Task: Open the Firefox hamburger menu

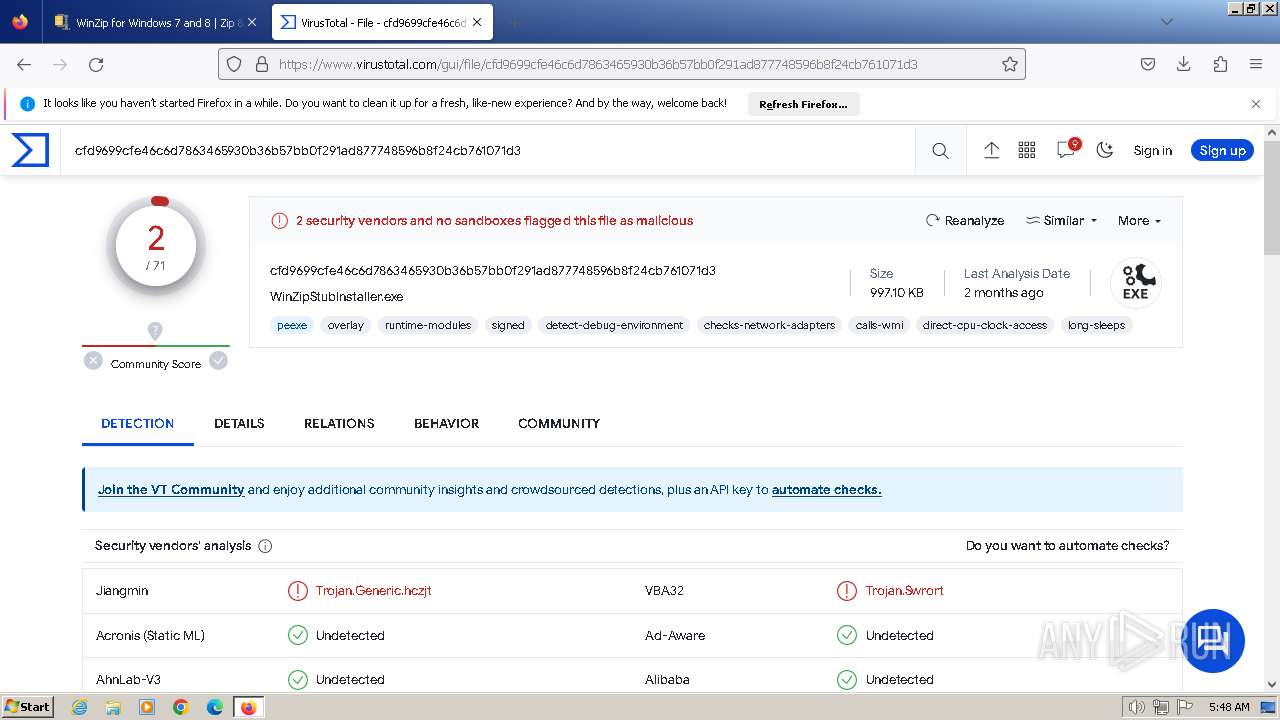Action: (x=1256, y=64)
